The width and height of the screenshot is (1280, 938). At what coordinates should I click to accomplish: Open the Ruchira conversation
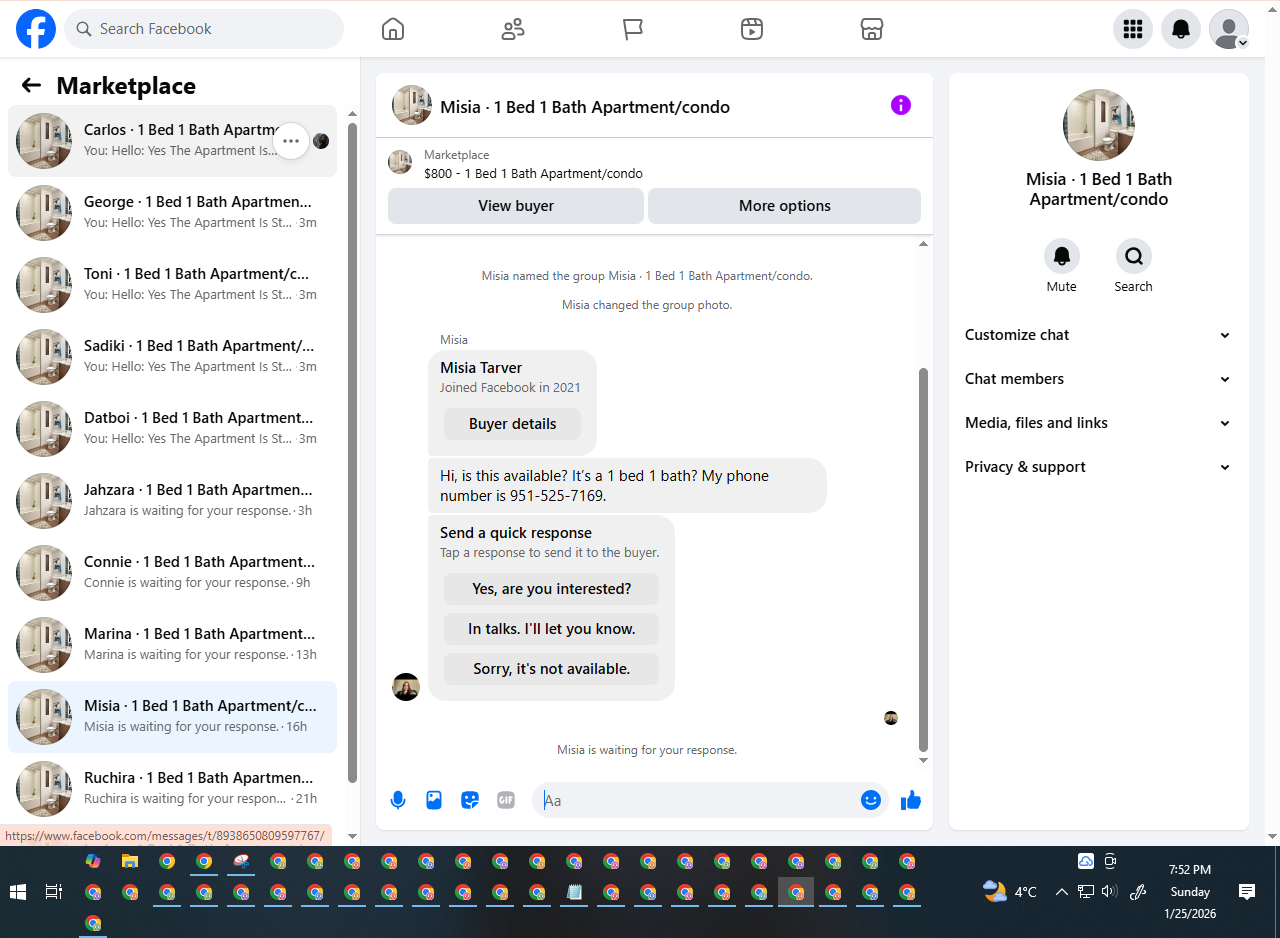(x=172, y=789)
